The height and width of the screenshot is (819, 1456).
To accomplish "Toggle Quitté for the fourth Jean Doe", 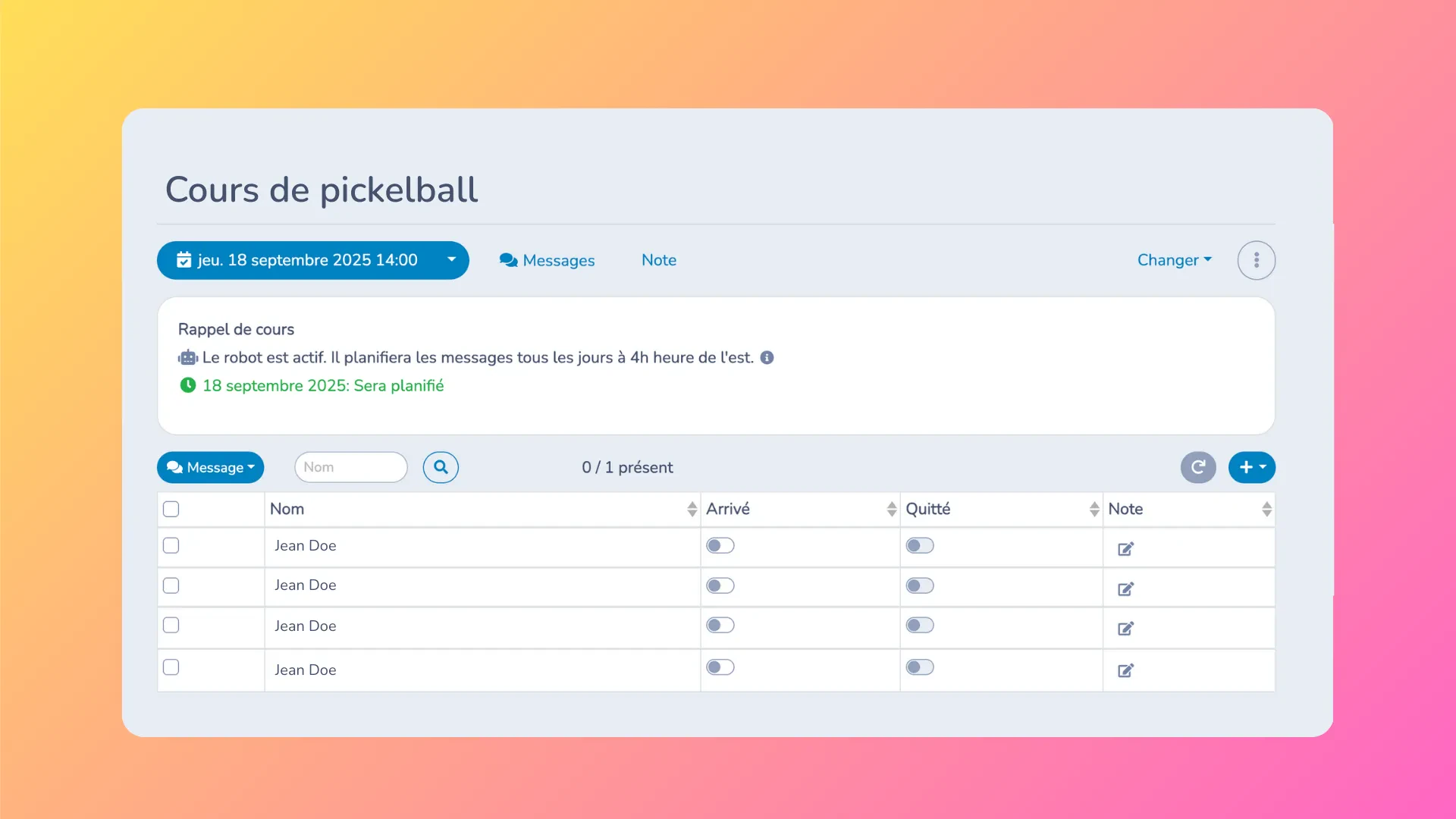I will pos(920,667).
